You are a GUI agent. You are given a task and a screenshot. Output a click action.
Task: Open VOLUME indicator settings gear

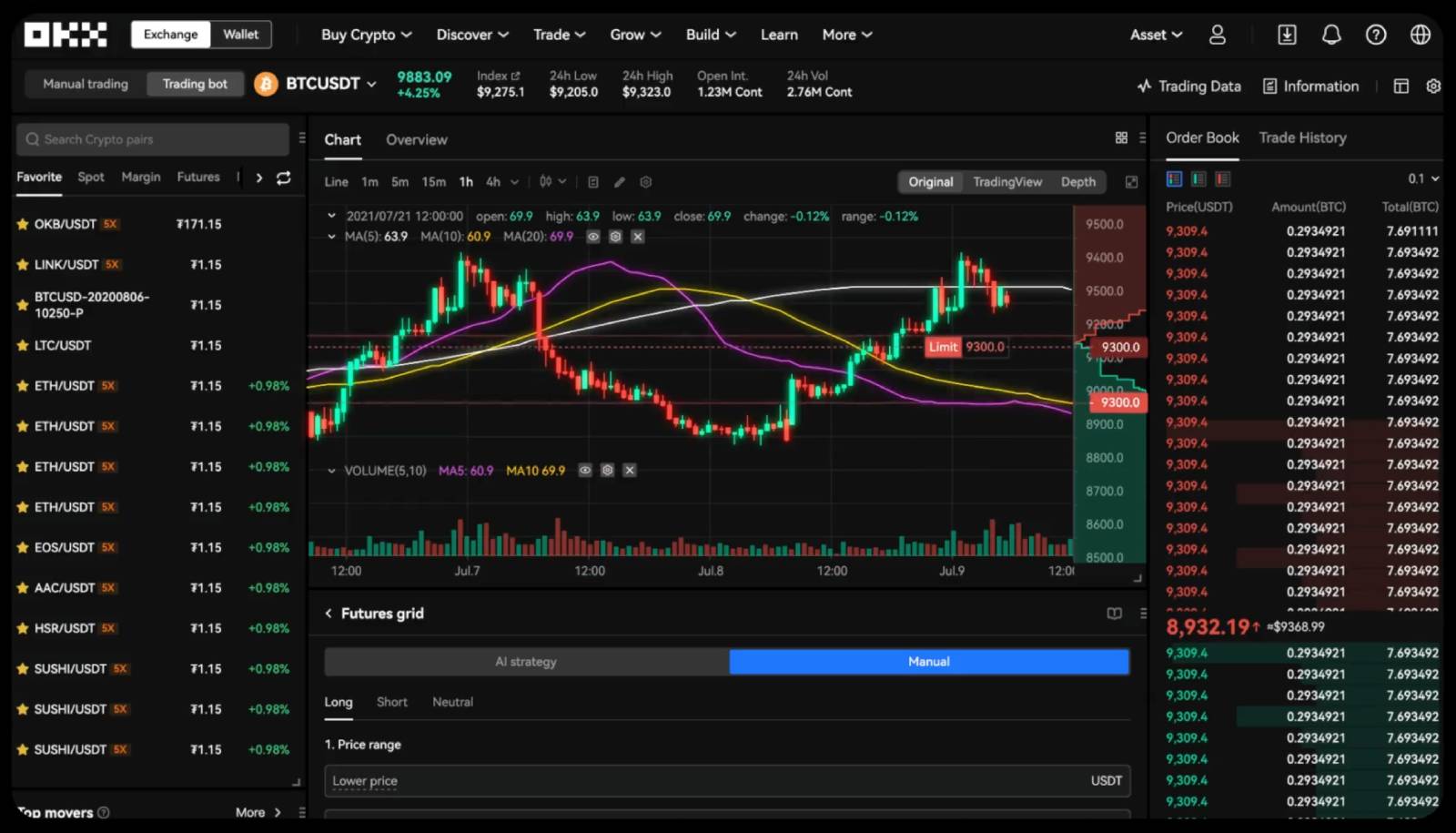[607, 471]
